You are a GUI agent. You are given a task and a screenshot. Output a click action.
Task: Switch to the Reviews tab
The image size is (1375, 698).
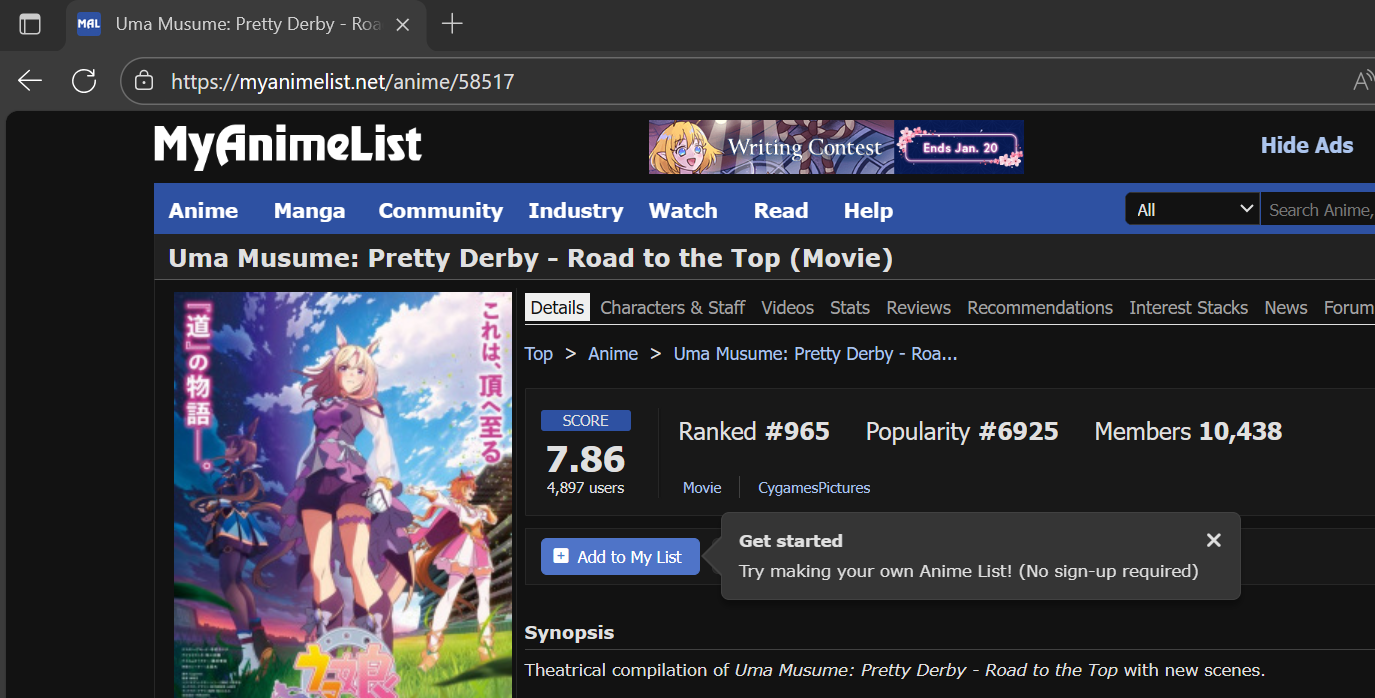click(x=918, y=307)
